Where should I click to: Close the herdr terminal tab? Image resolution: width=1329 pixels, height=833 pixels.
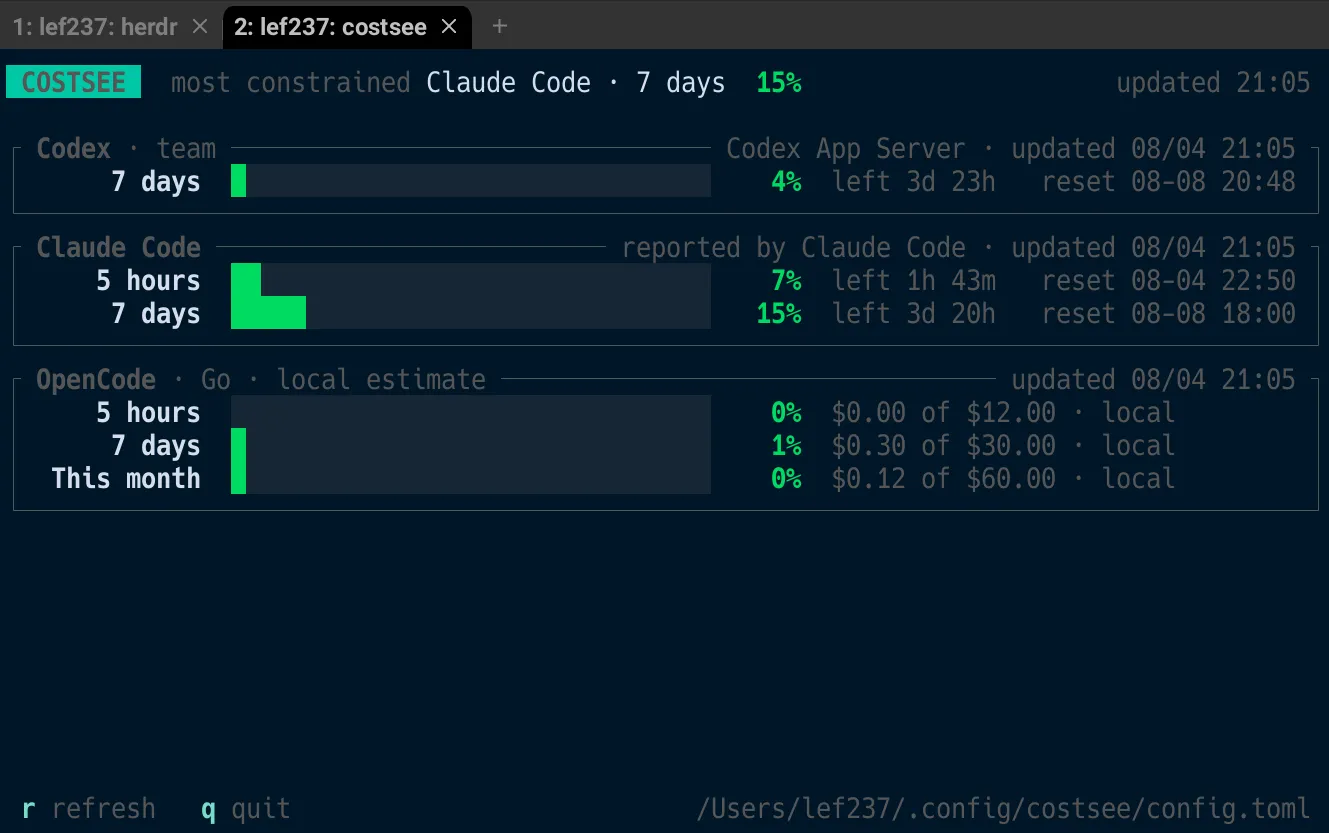pos(200,27)
